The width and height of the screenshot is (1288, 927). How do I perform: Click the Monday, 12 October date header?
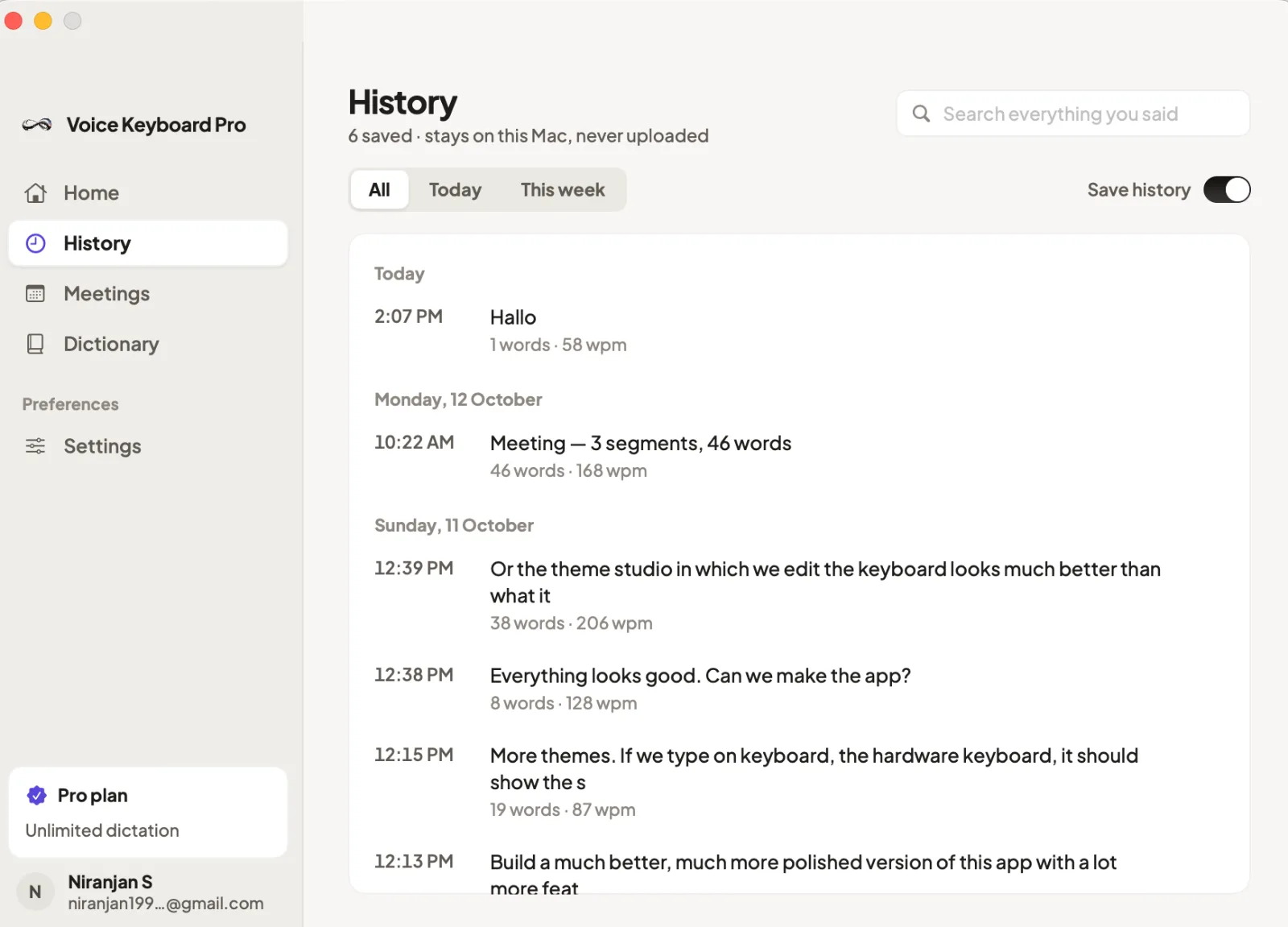[x=458, y=399]
